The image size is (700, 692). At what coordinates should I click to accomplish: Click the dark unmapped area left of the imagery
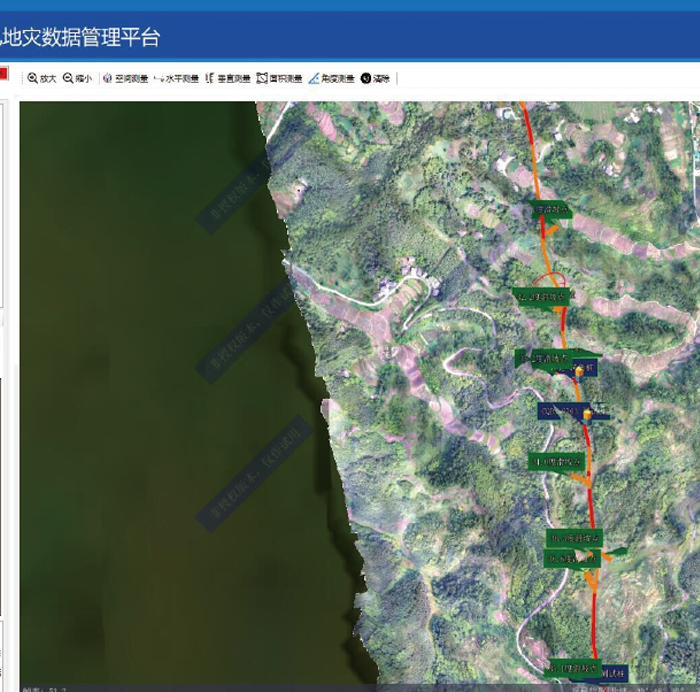(x=130, y=400)
